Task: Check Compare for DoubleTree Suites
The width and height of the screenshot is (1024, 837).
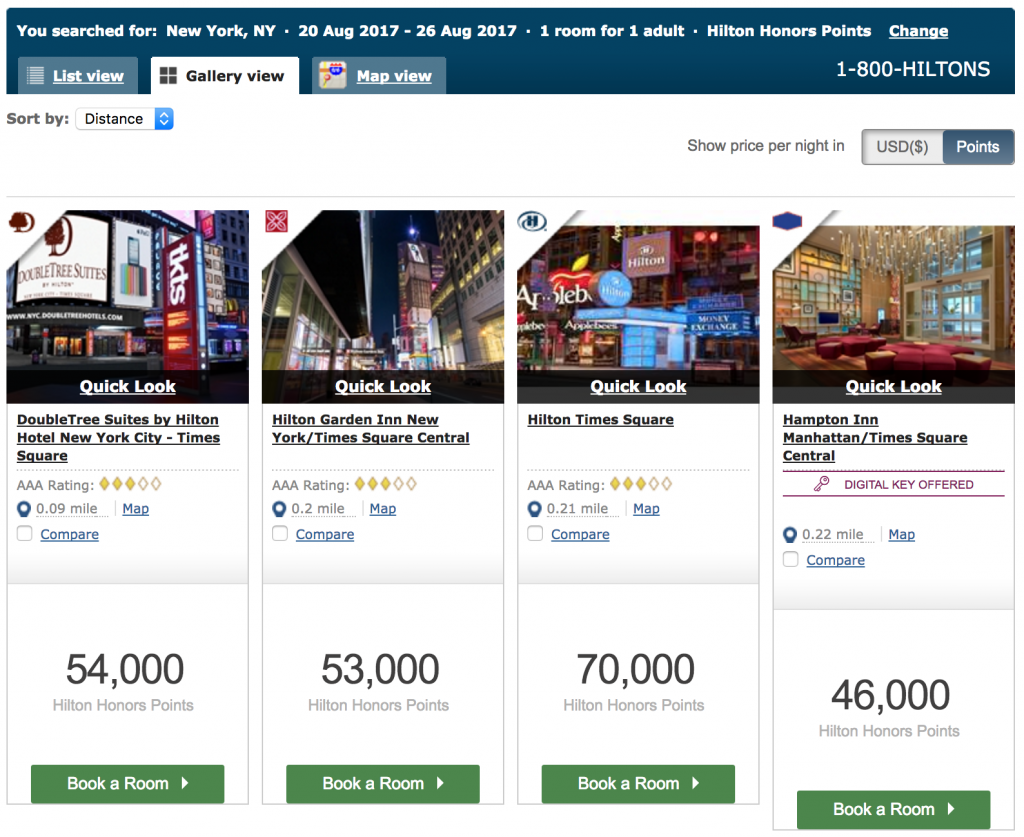Action: tap(25, 533)
